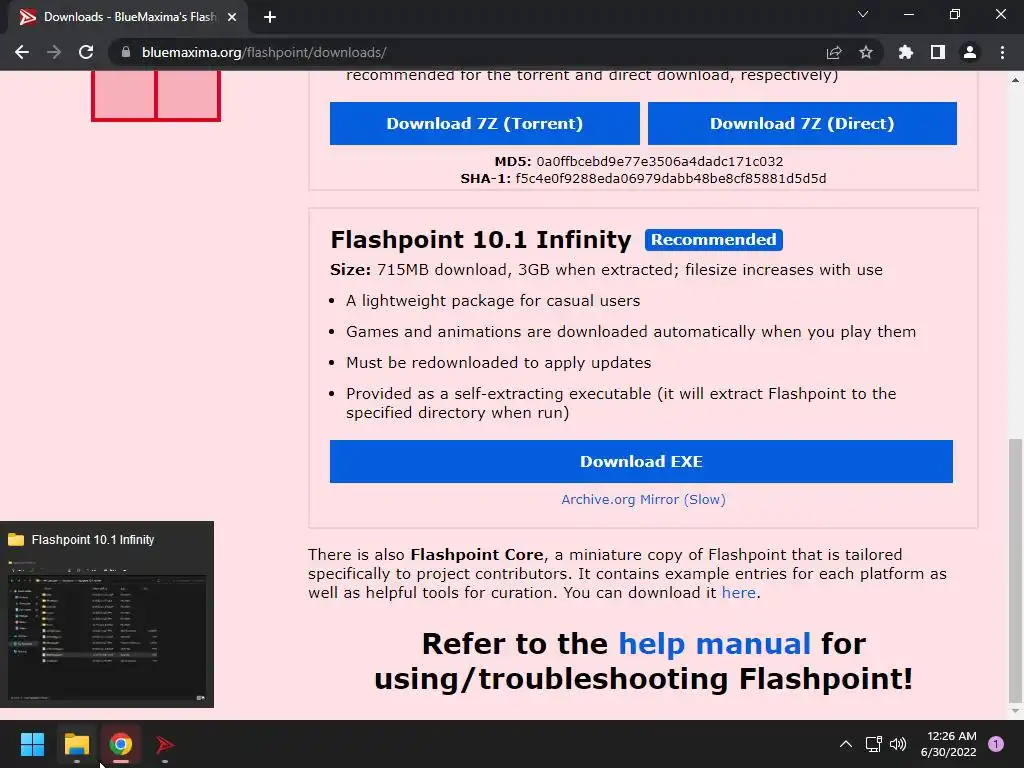
Task: View site info via the lock icon
Action: (126, 52)
